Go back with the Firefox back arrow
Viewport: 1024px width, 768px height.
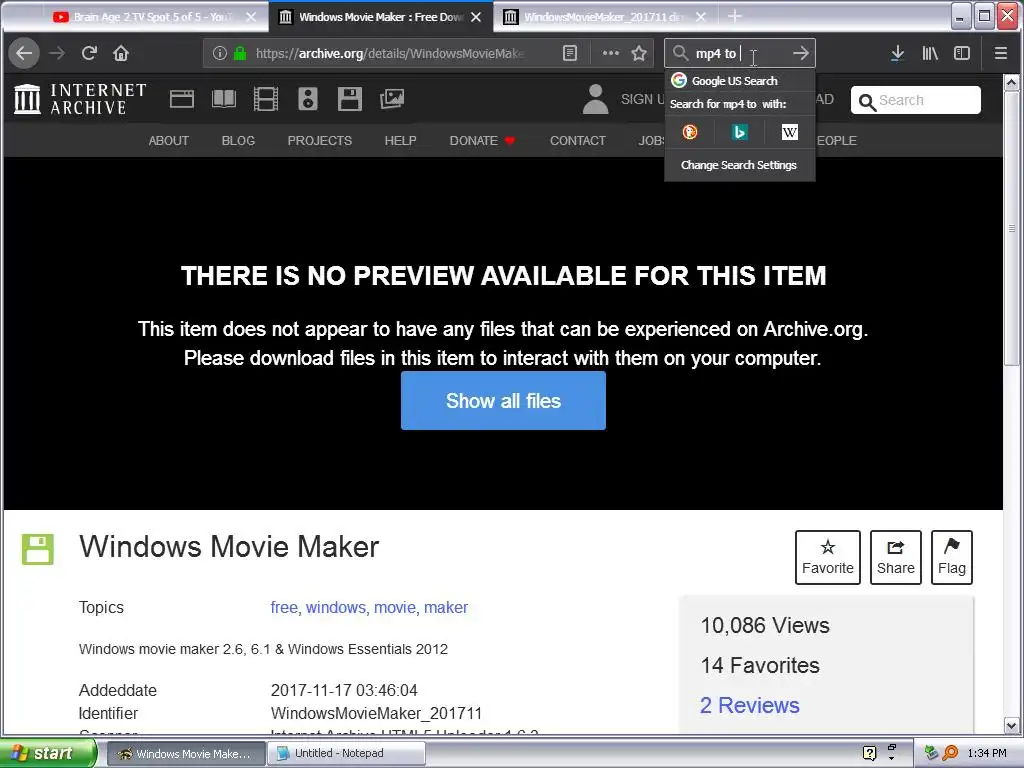pos(24,53)
